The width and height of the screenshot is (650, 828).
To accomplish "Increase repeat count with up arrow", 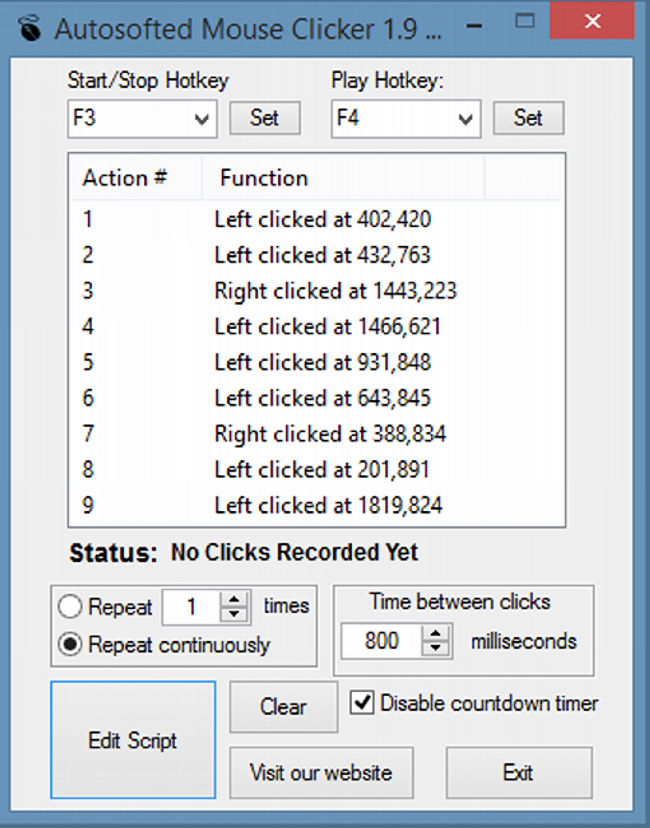I will (x=234, y=599).
